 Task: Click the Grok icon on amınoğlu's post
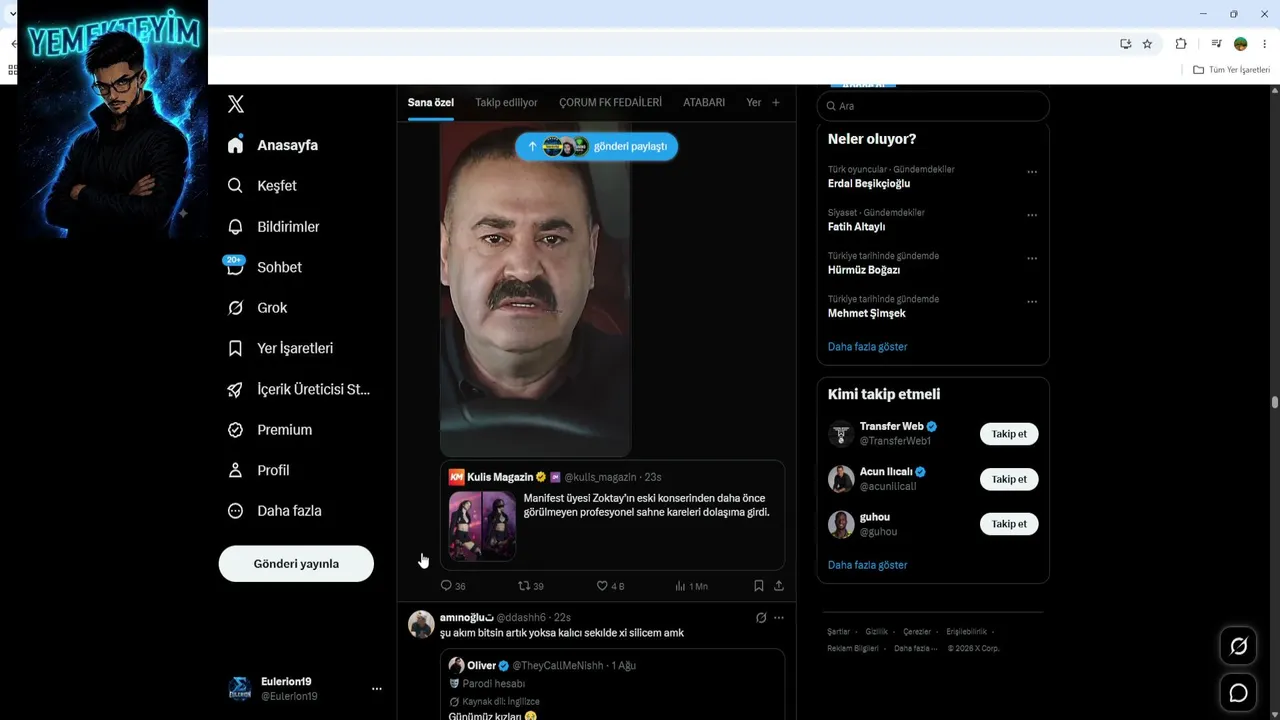pos(761,618)
